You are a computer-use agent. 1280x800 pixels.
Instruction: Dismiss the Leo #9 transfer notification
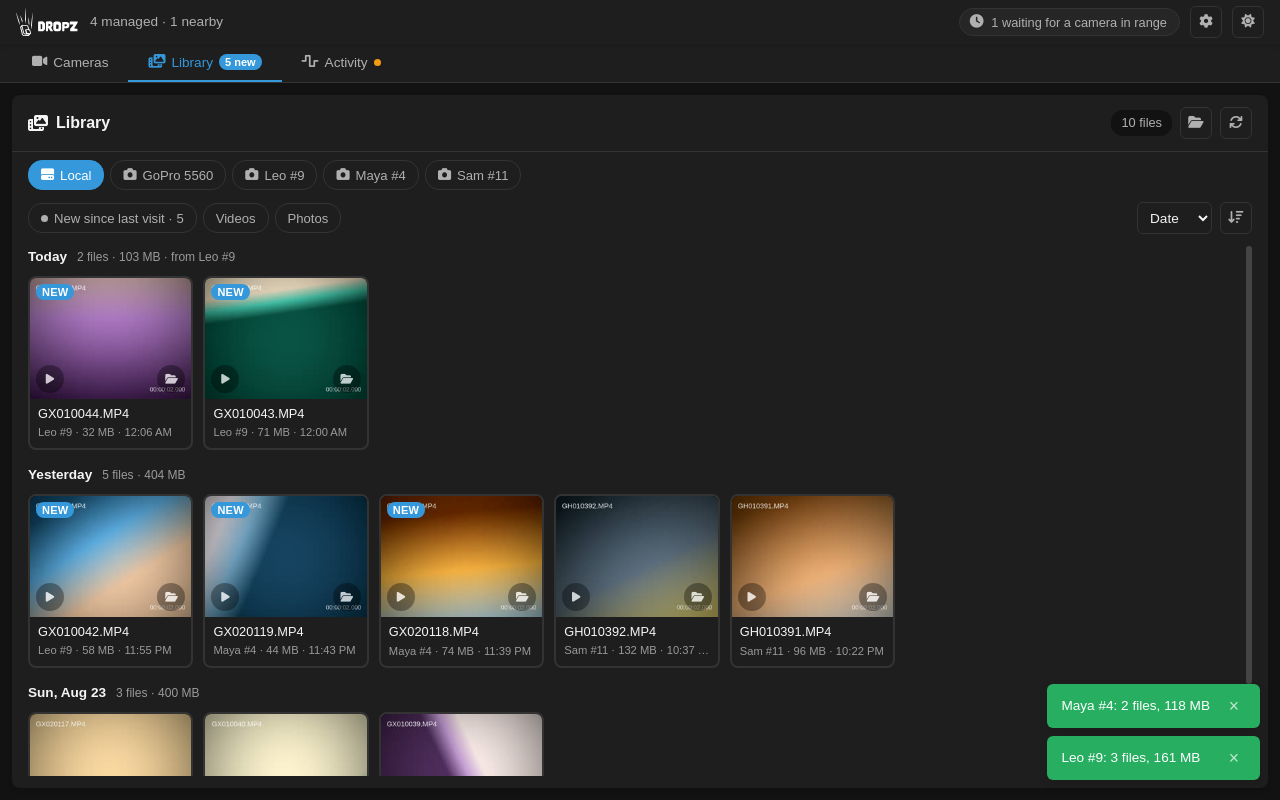[1234, 758]
